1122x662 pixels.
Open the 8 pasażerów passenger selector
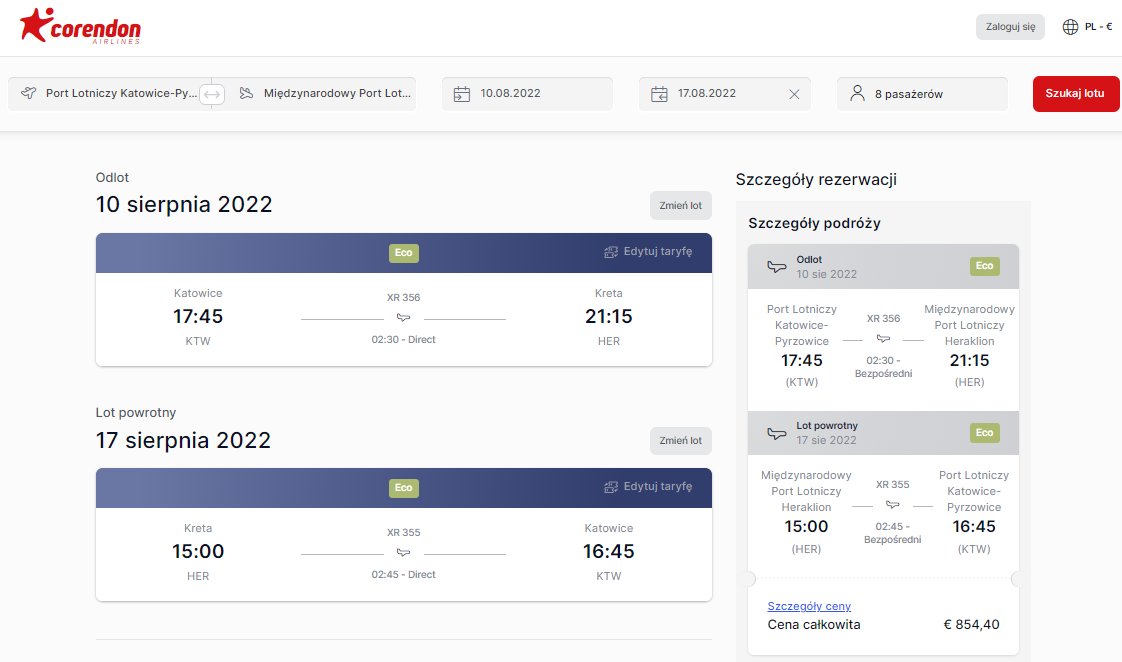(922, 94)
